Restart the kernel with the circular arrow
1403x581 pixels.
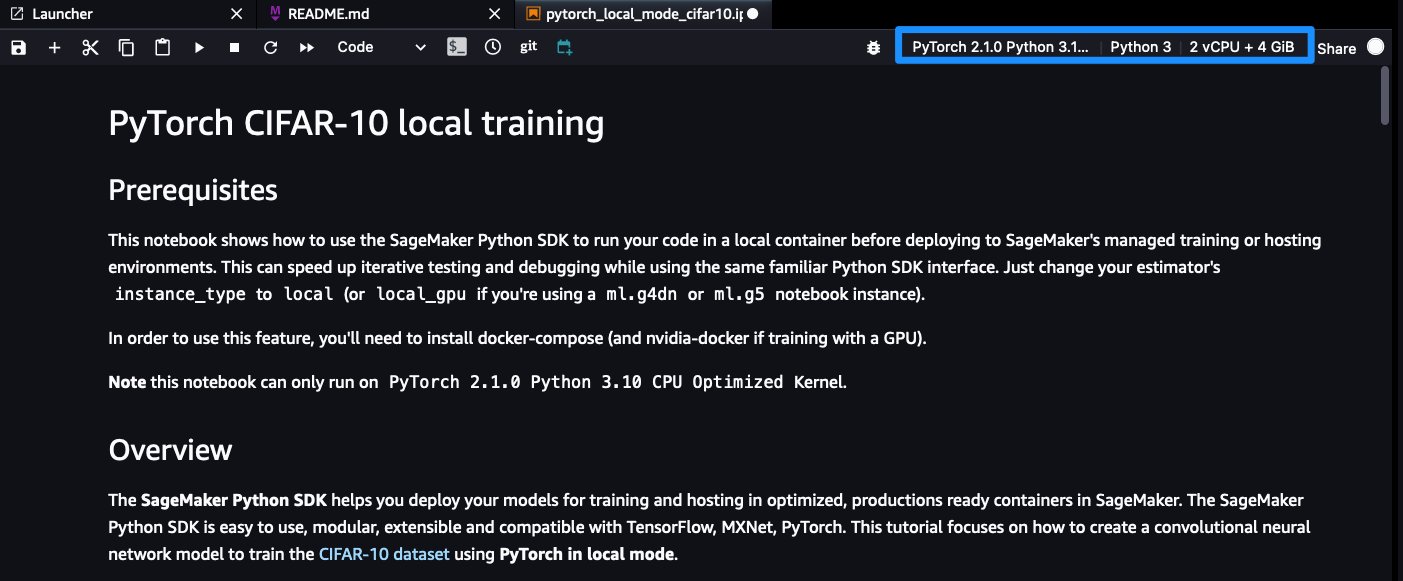(270, 47)
